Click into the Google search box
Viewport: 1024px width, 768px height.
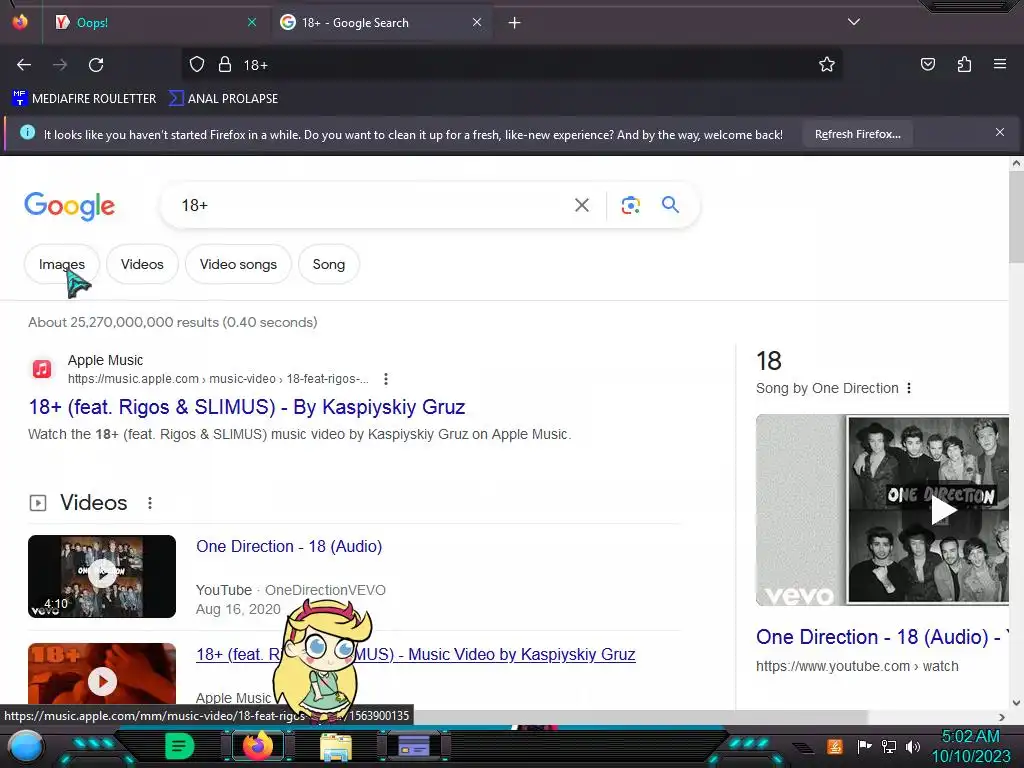point(372,205)
